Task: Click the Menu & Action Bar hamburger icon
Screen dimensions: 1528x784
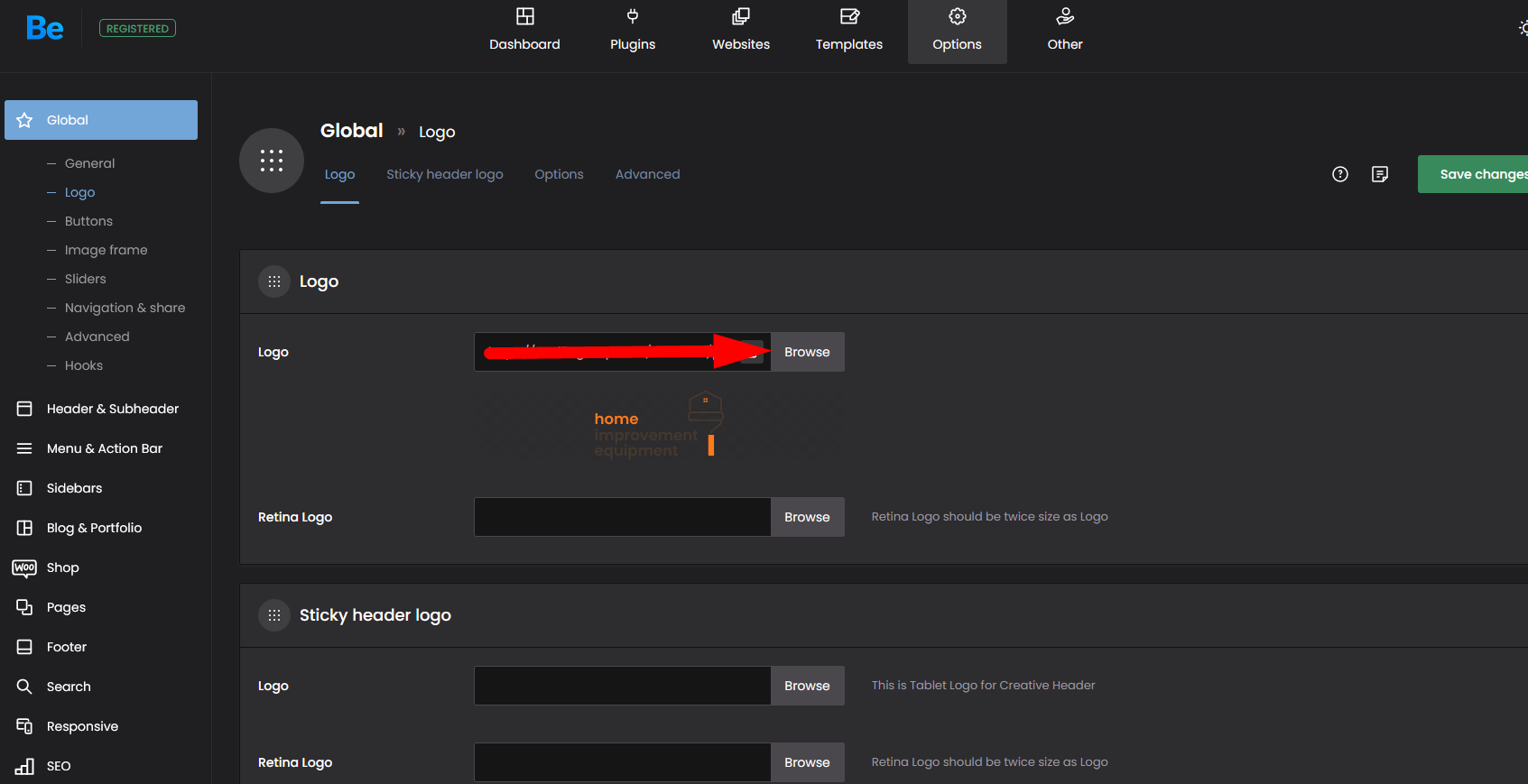Action: pos(24,448)
